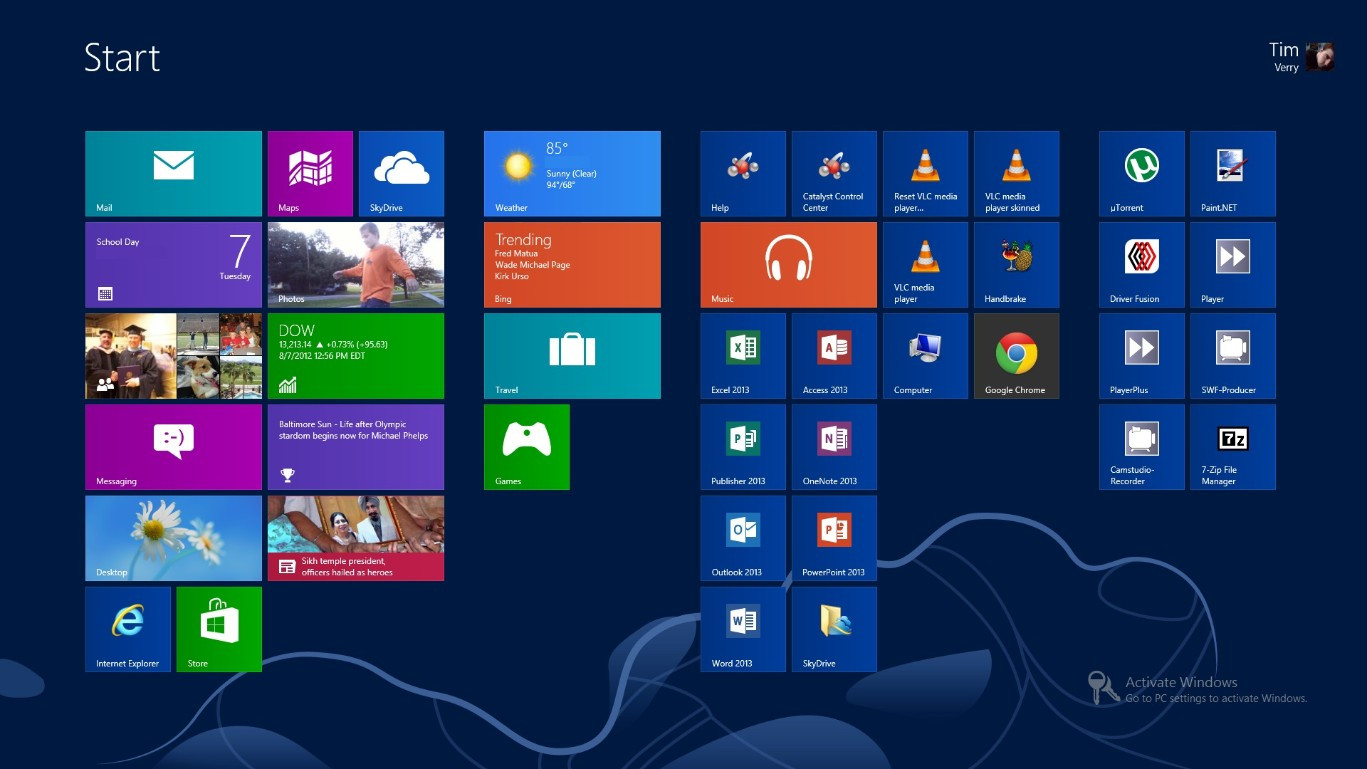Open the 7-Zip File Manager tile
1367x769 pixels.
[1232, 446]
